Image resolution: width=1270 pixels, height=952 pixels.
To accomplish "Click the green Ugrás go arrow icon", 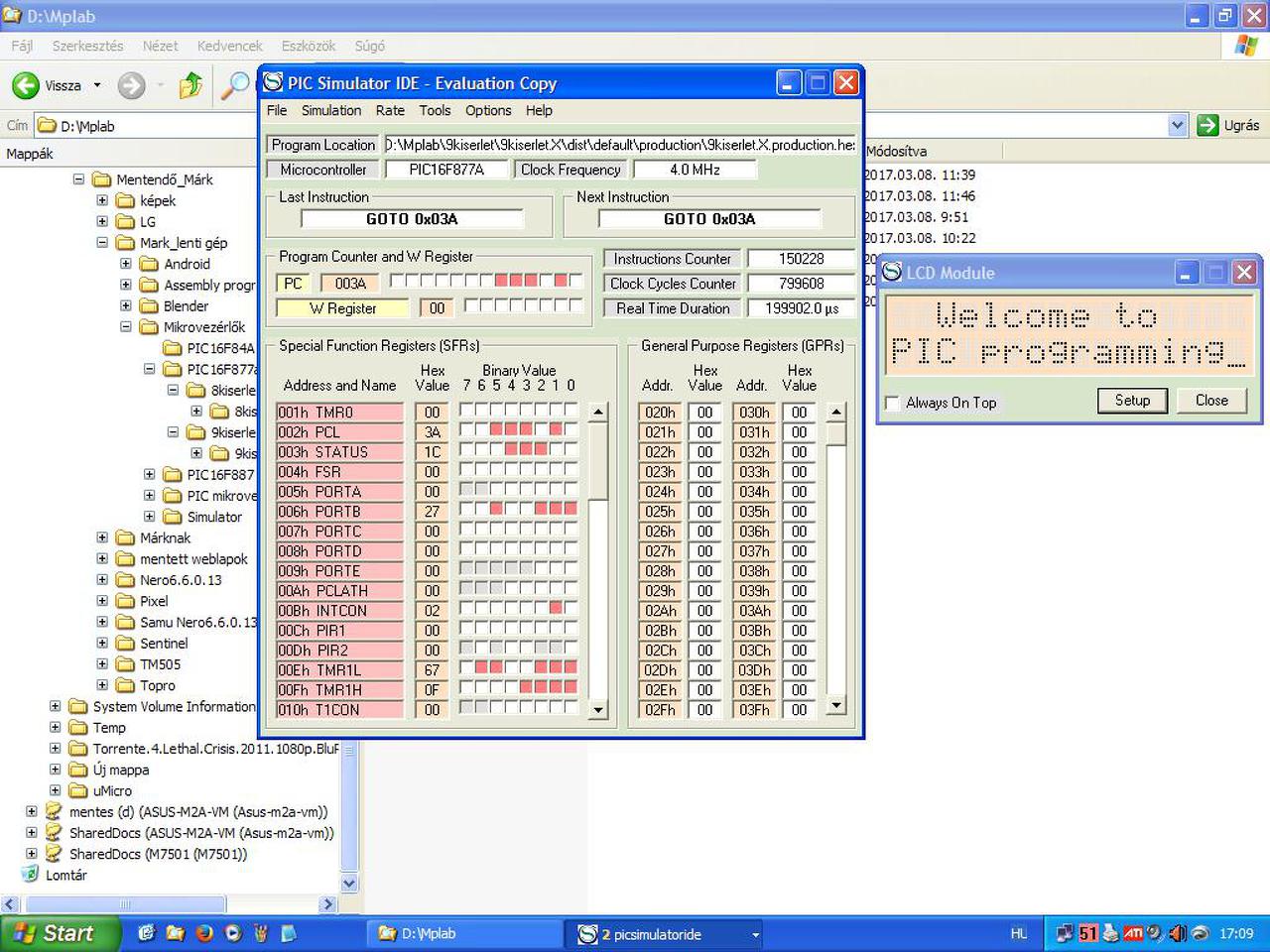I will (1207, 125).
